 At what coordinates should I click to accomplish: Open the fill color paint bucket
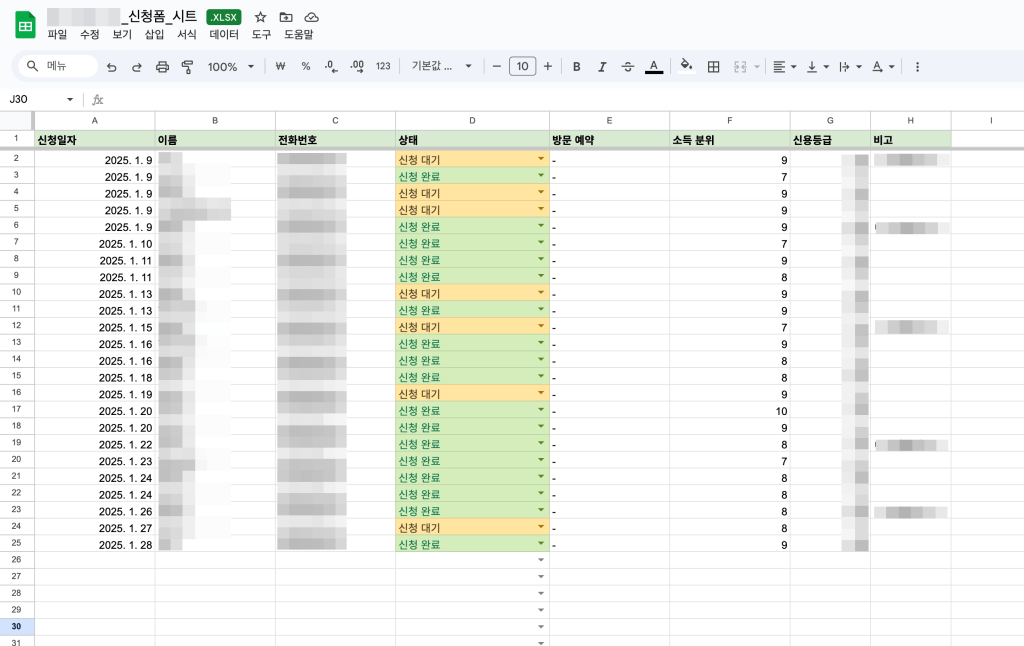pyautogui.click(x=686, y=67)
